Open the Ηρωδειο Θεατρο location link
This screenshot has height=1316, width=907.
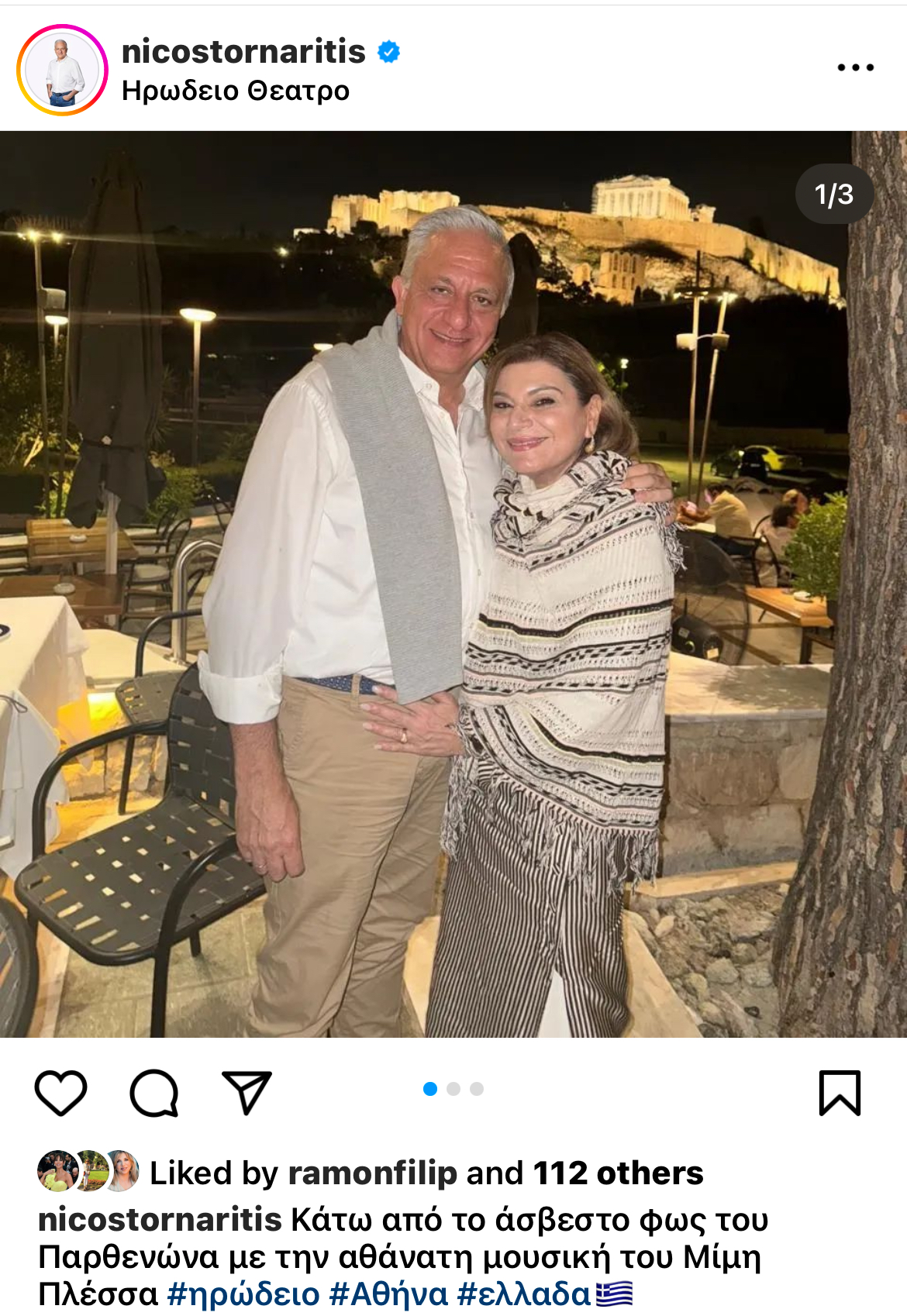236,91
